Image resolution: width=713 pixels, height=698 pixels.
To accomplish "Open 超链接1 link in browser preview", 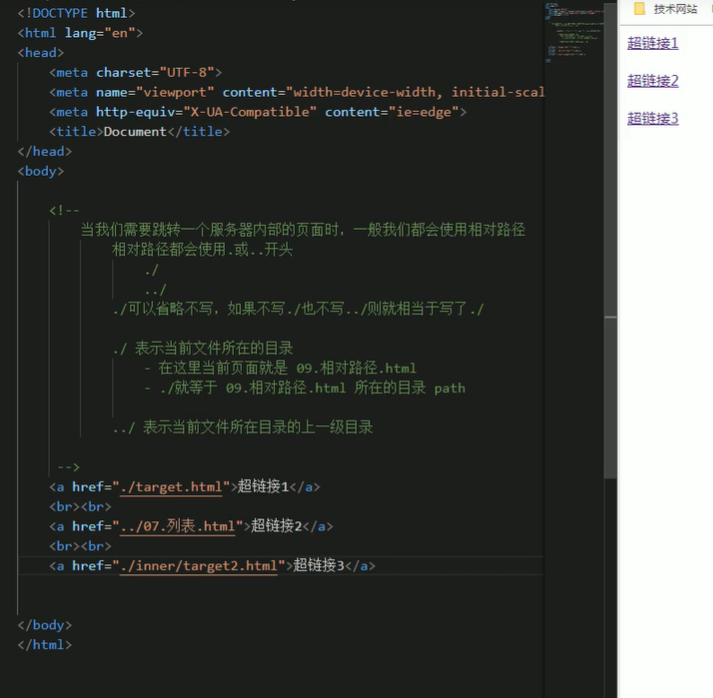I will point(653,43).
